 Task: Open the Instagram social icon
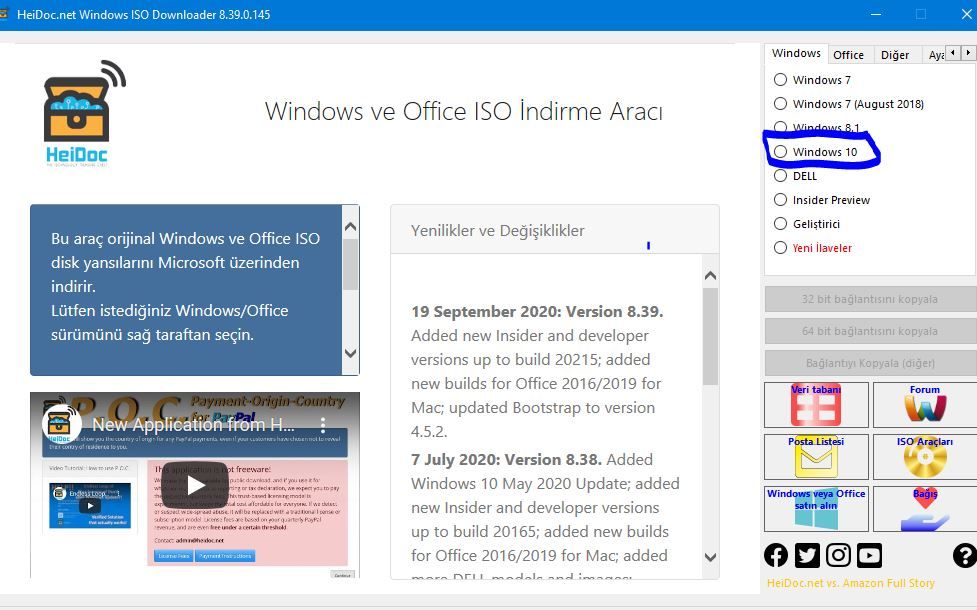tap(838, 555)
